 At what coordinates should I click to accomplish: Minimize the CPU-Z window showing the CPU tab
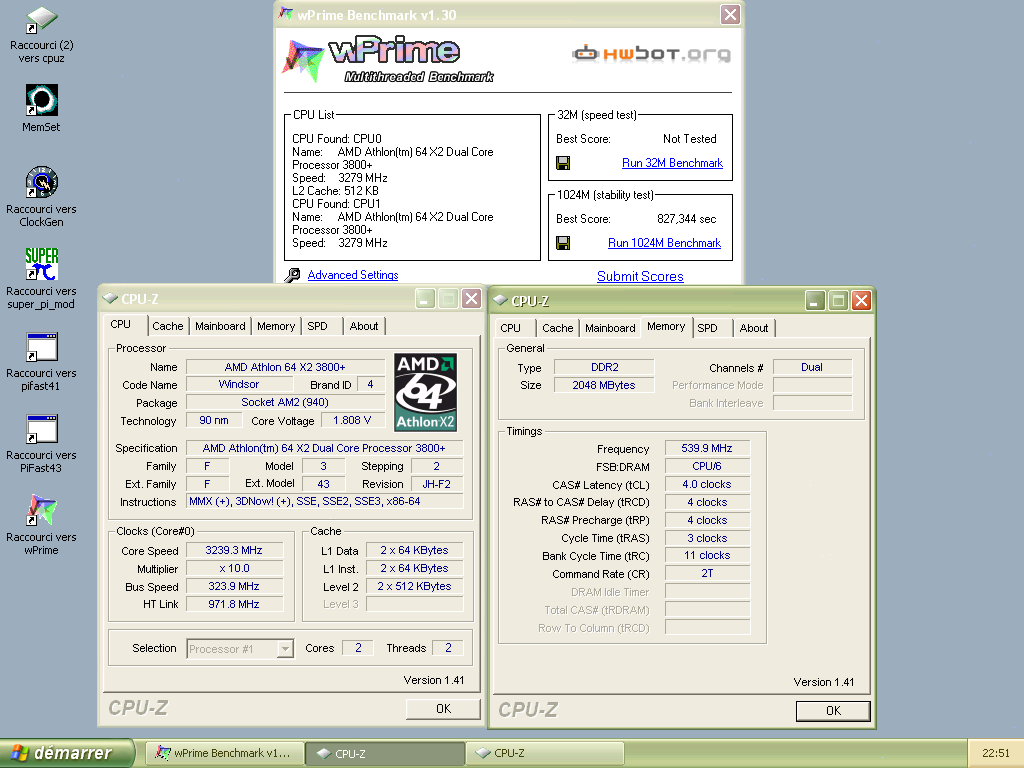425,298
